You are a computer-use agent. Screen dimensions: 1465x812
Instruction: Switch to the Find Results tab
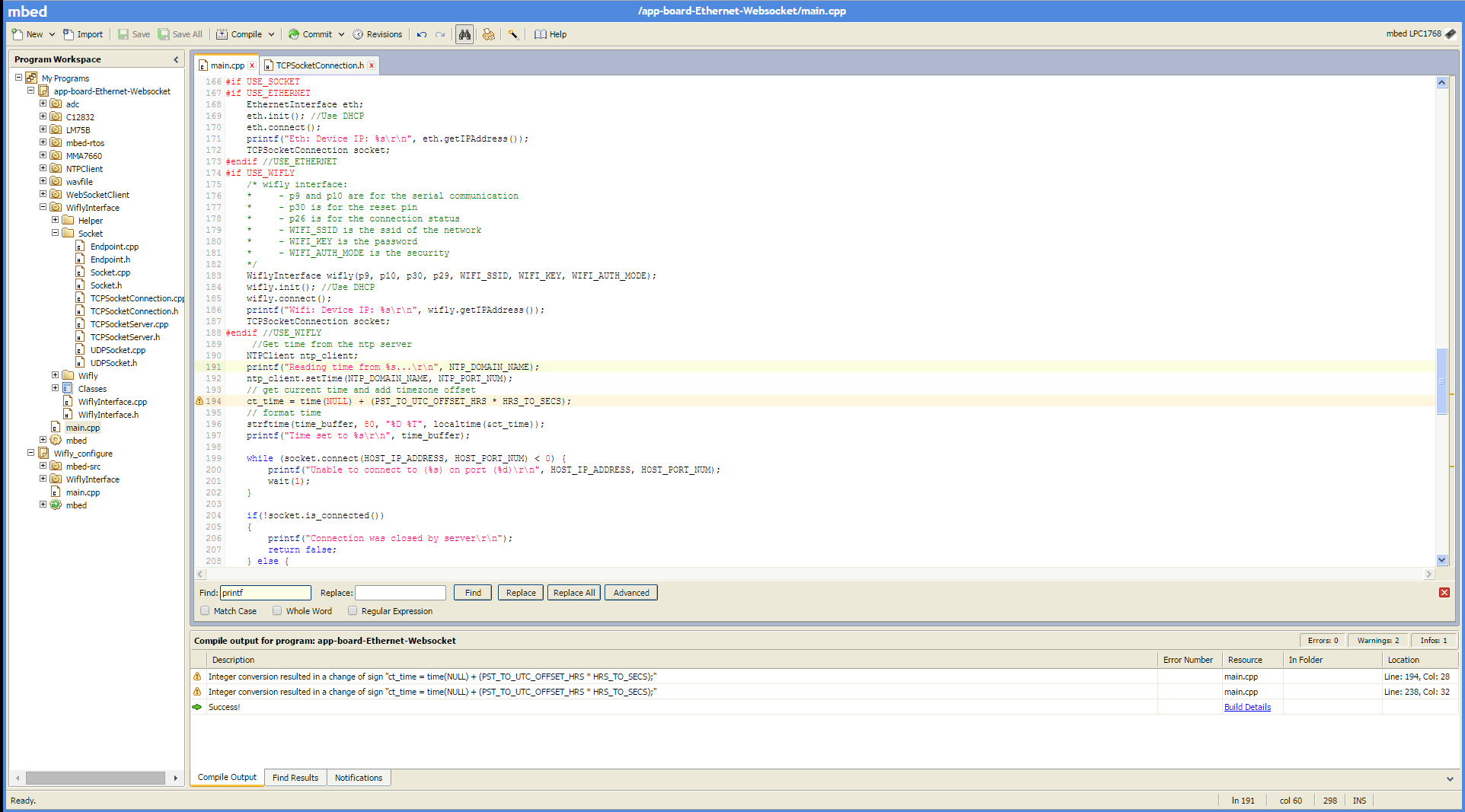tap(295, 778)
